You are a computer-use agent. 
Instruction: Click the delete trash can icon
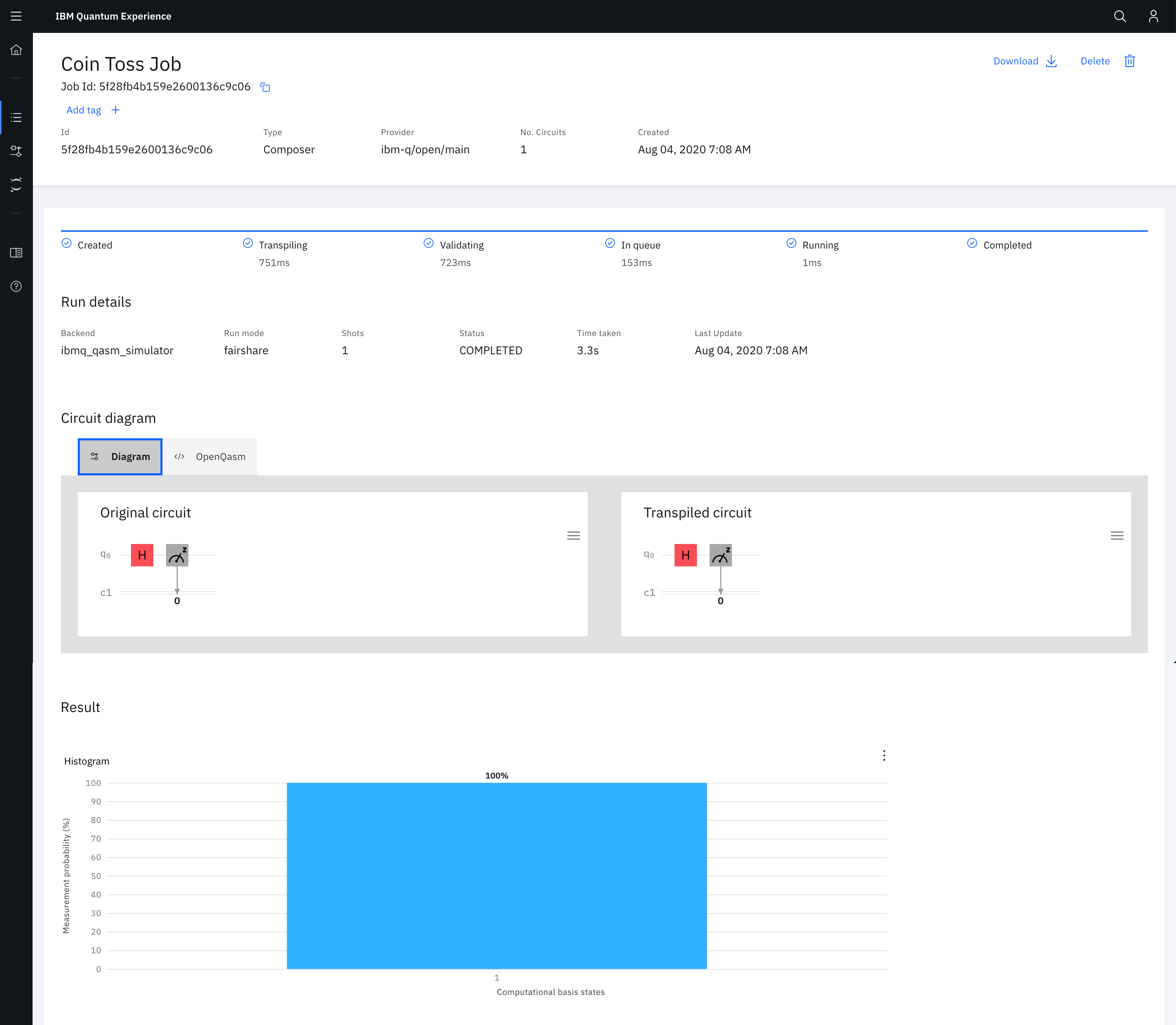pos(1129,61)
